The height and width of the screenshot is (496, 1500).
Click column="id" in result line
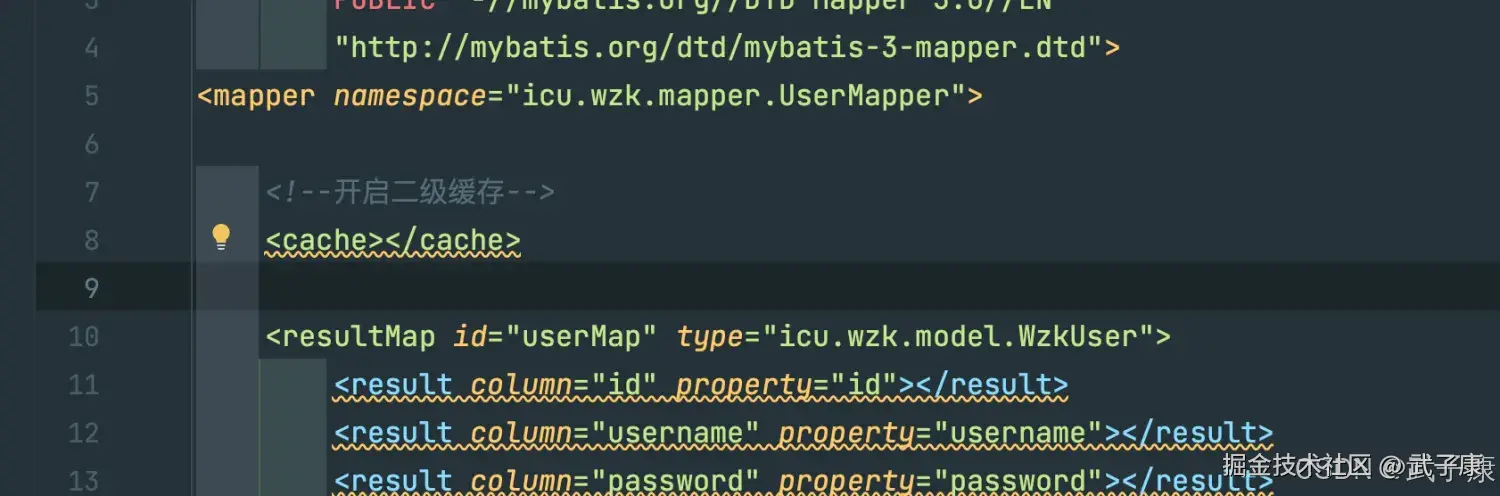coord(564,385)
